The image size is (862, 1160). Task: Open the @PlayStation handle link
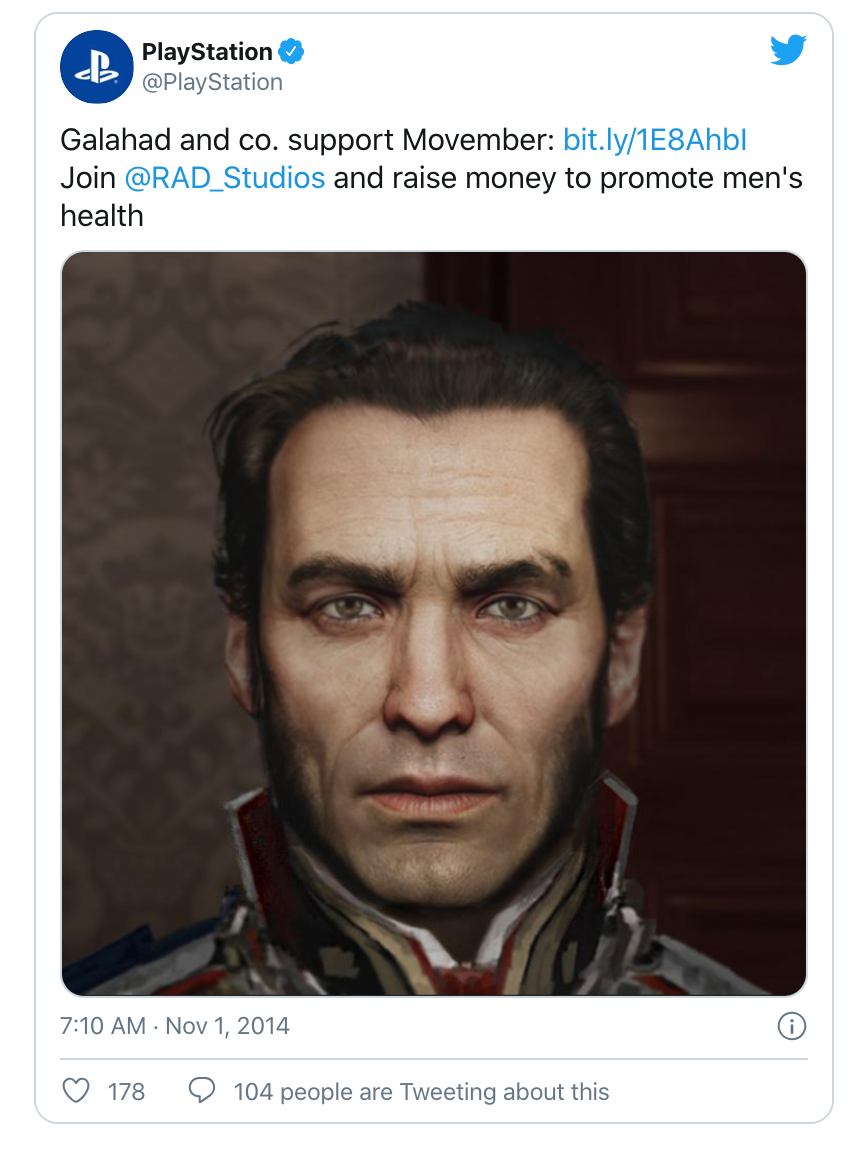click(x=212, y=82)
